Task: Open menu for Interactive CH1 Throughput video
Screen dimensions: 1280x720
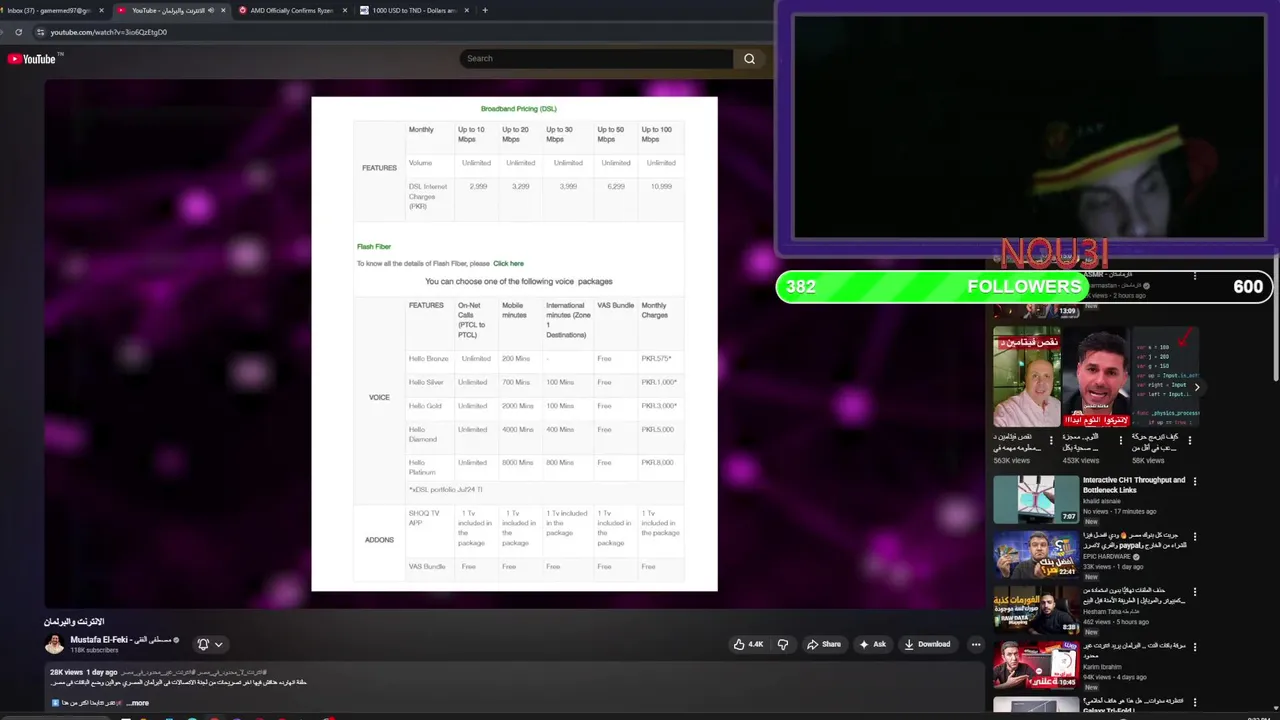Action: [x=1194, y=481]
